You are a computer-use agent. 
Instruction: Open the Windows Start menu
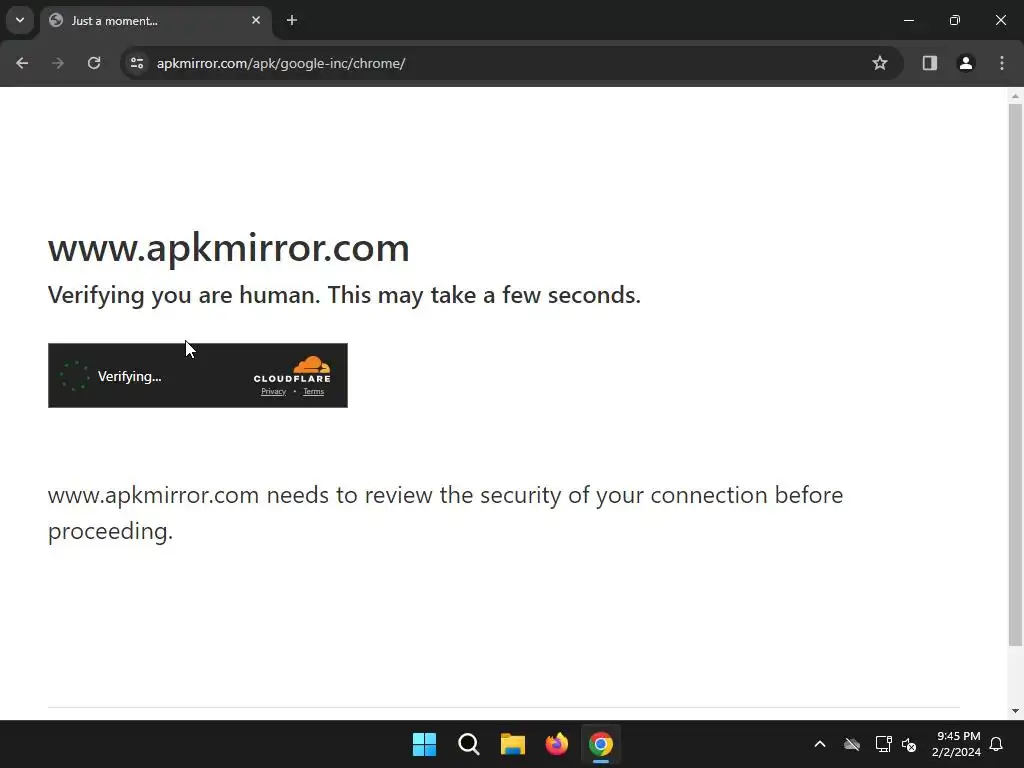click(x=424, y=744)
